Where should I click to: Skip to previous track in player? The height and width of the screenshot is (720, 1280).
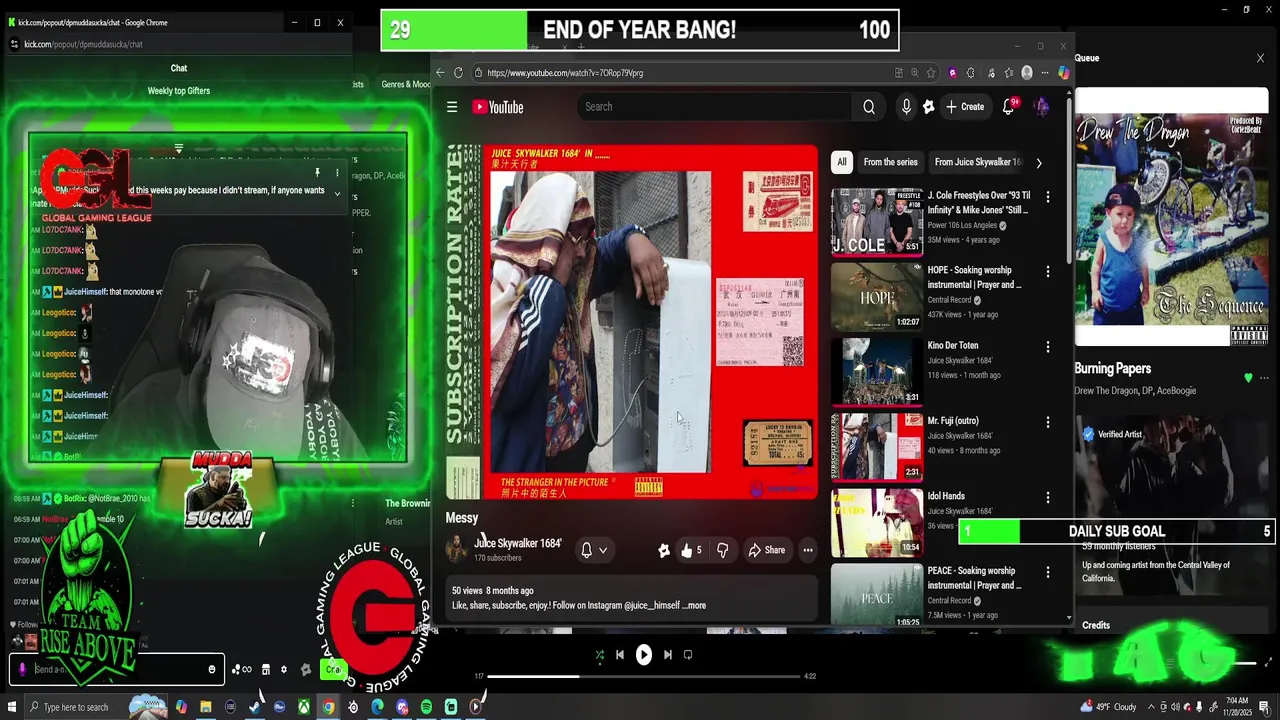[x=620, y=655]
